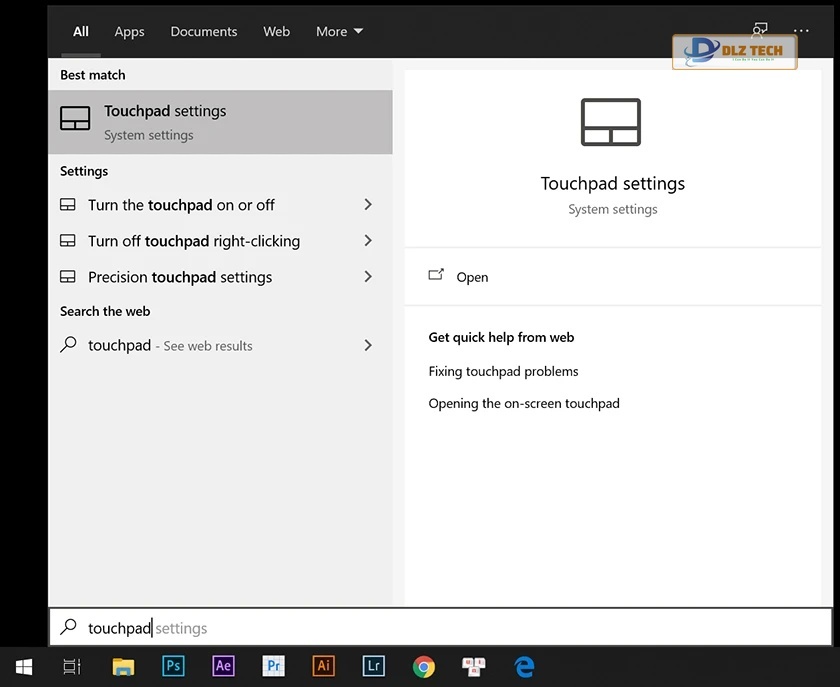Launch Lightroom from the taskbar
Screen dimensions: 840x687
pyautogui.click(x=373, y=666)
